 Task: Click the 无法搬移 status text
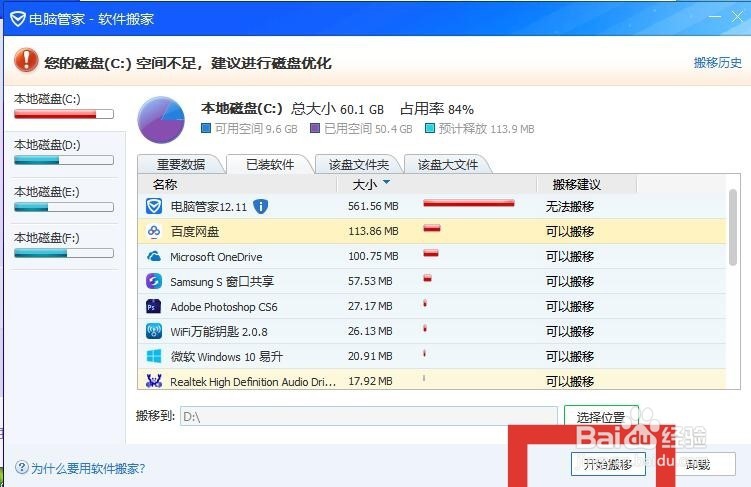pyautogui.click(x=570, y=206)
